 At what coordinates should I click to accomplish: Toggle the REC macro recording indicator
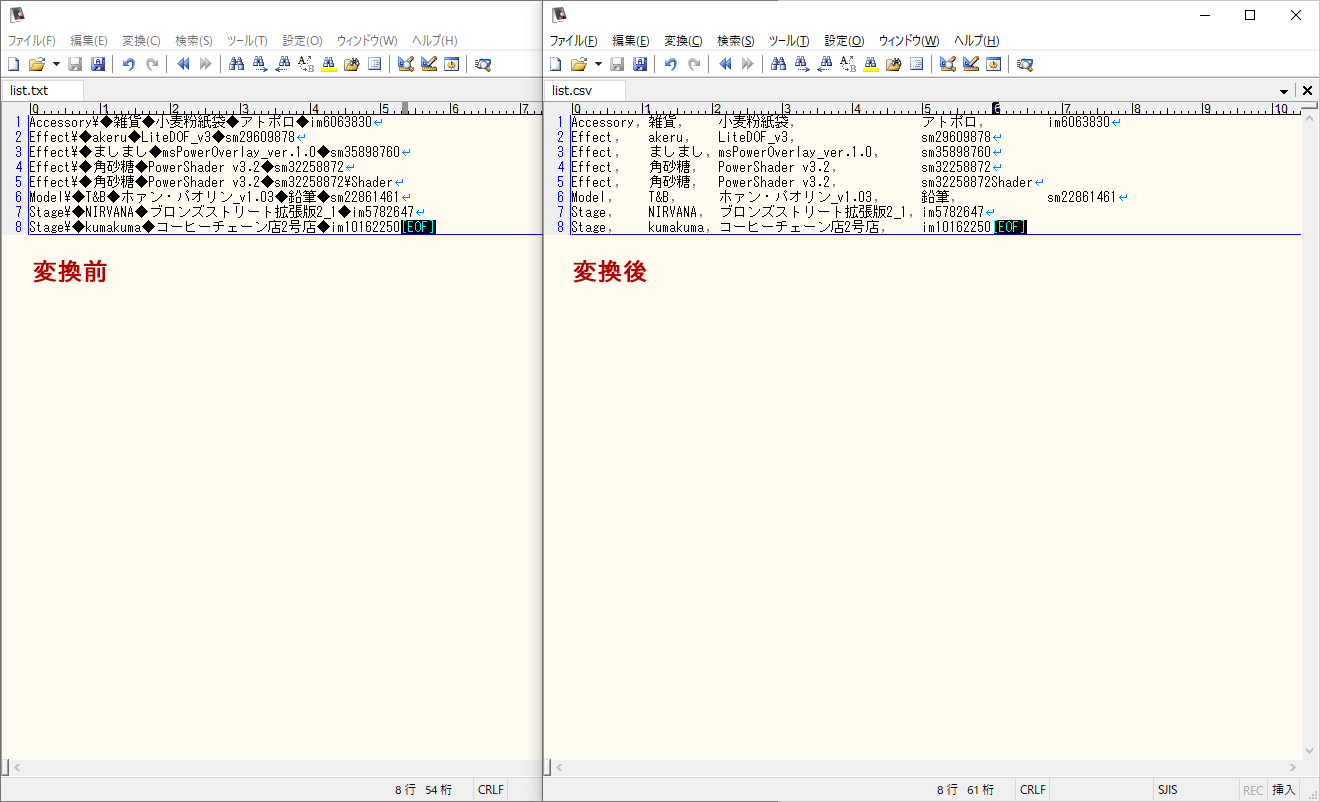pos(1252,790)
